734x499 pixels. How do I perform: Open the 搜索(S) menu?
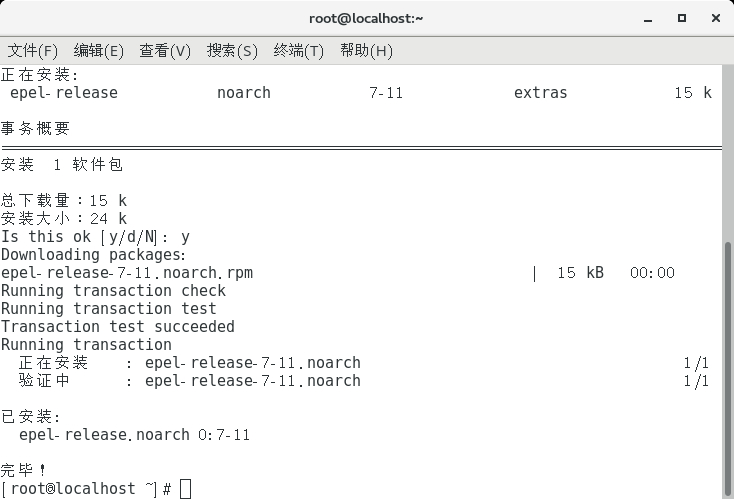pos(232,51)
